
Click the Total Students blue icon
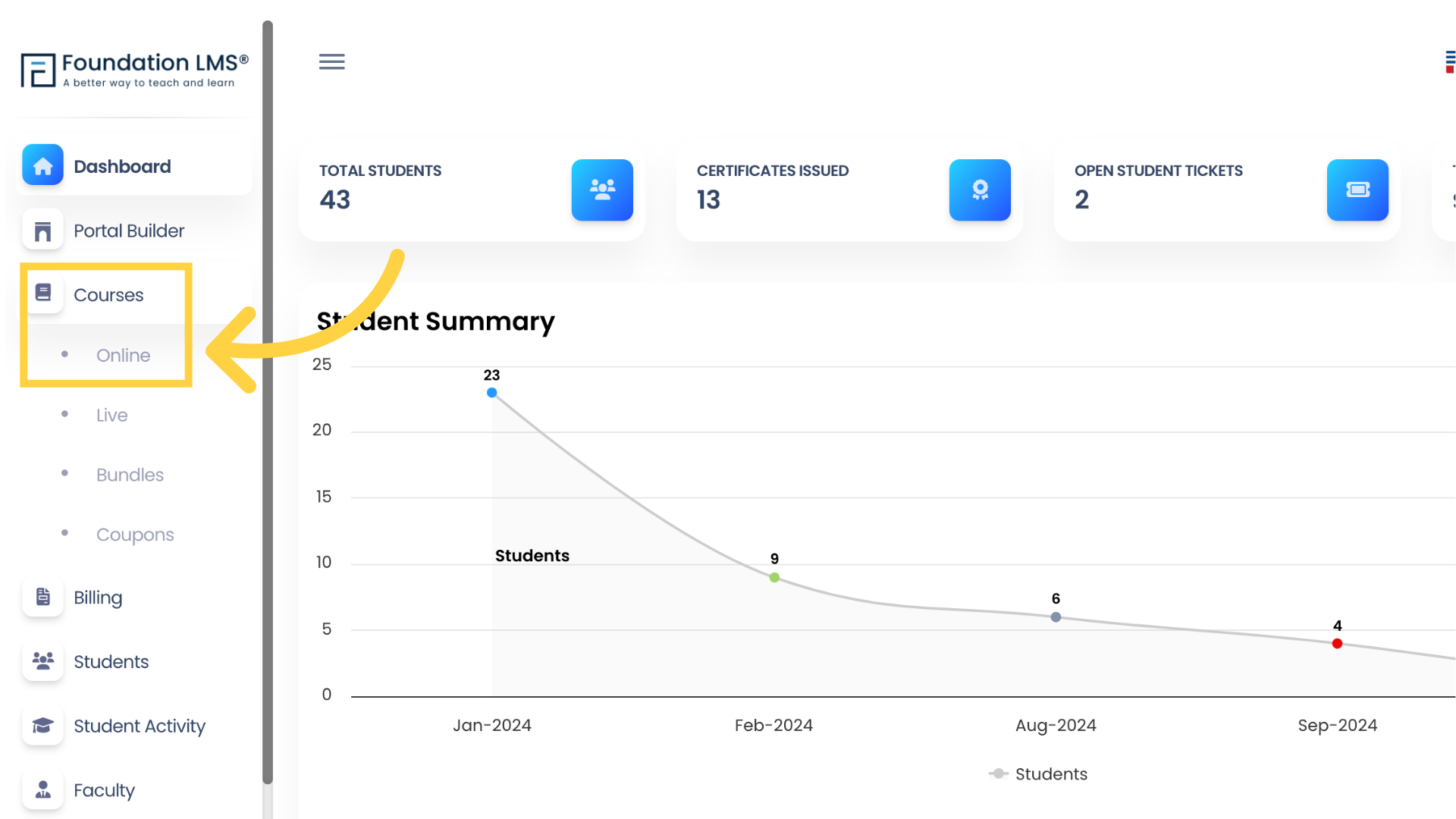tap(601, 189)
